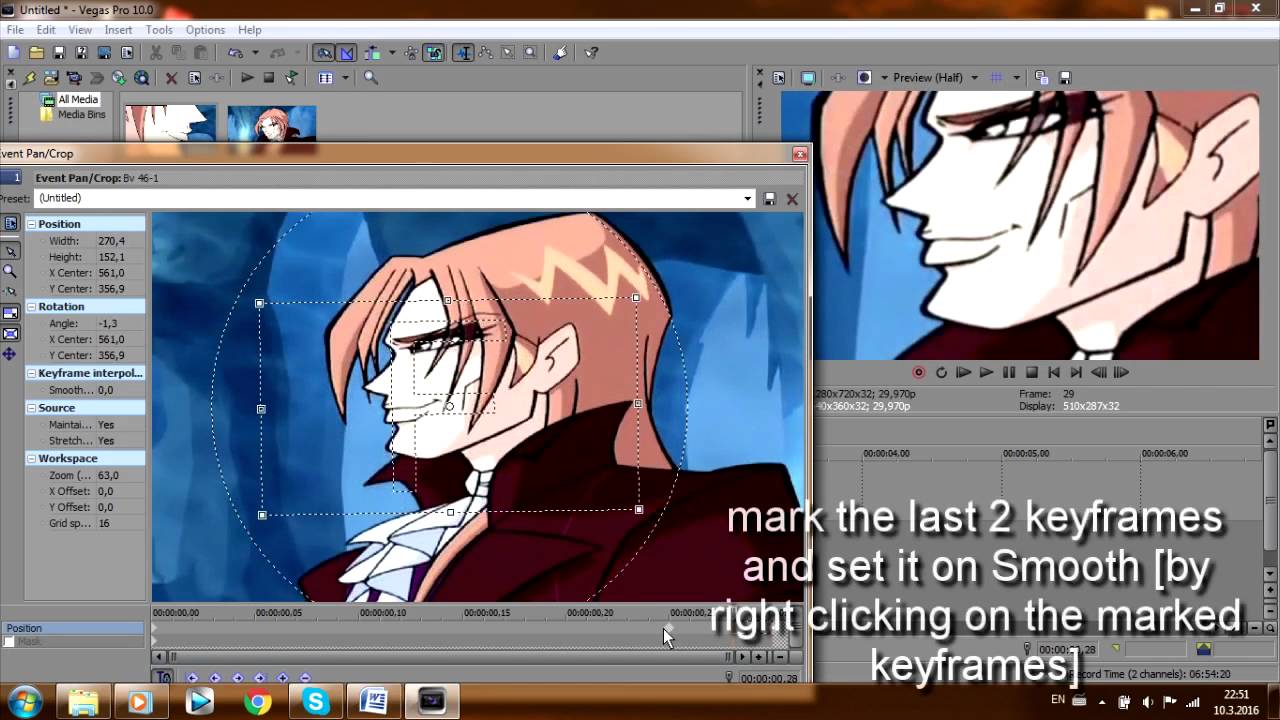Image resolution: width=1280 pixels, height=720 pixels.
Task: Open dropdown arrow beside Undo
Action: point(255,52)
